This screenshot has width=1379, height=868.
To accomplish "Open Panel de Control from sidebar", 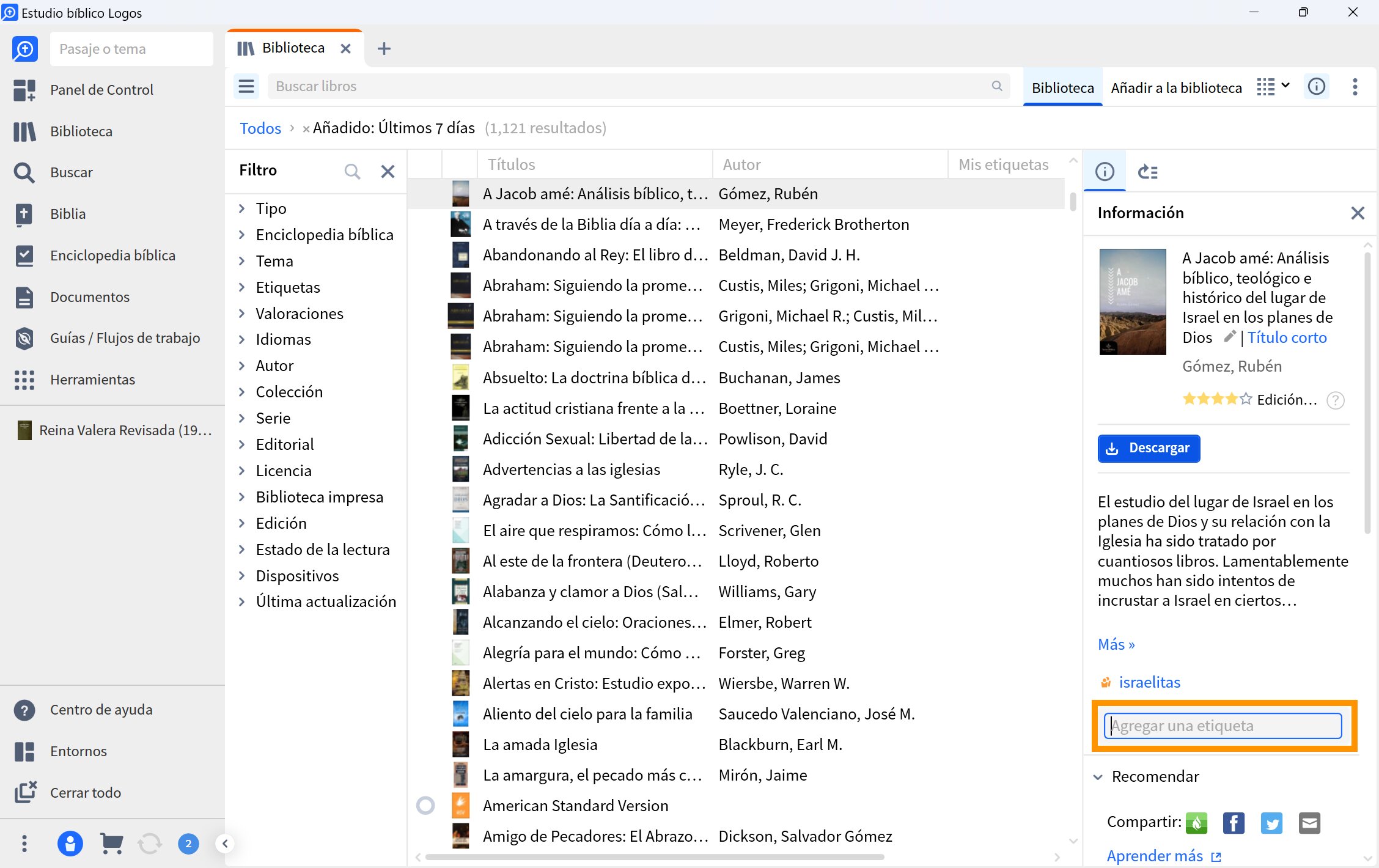I will pos(101,90).
